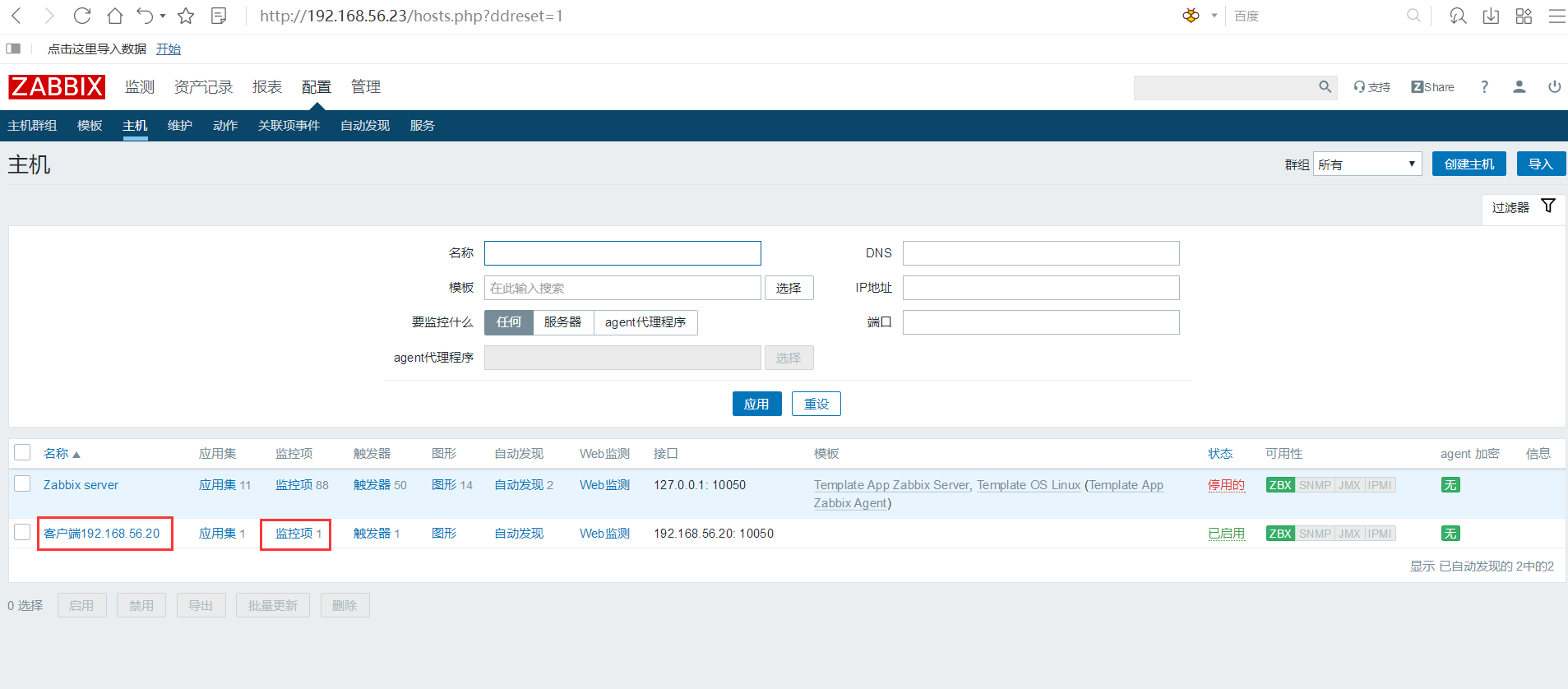Switch to the 模板 submenu
Image resolution: width=1568 pixels, height=689 pixels.
90,126
